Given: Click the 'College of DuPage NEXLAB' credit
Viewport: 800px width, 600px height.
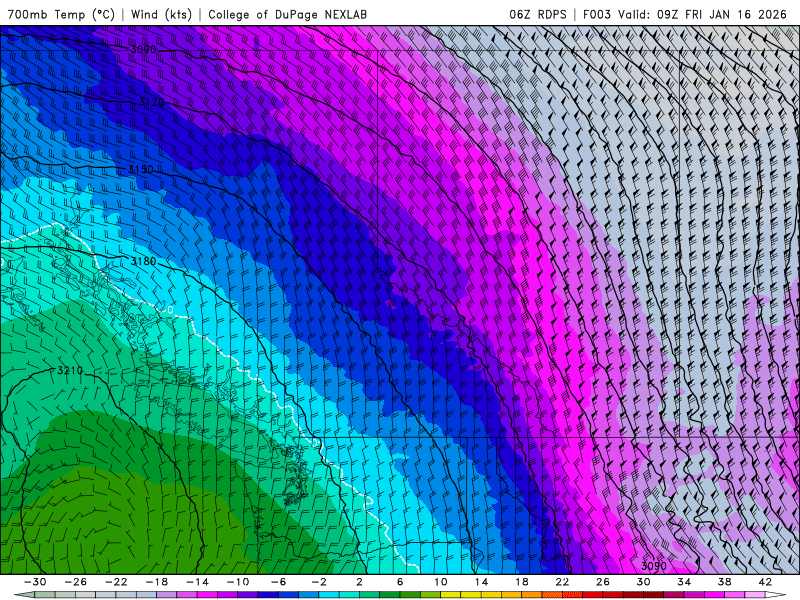Looking at the screenshot, I should click(x=287, y=14).
